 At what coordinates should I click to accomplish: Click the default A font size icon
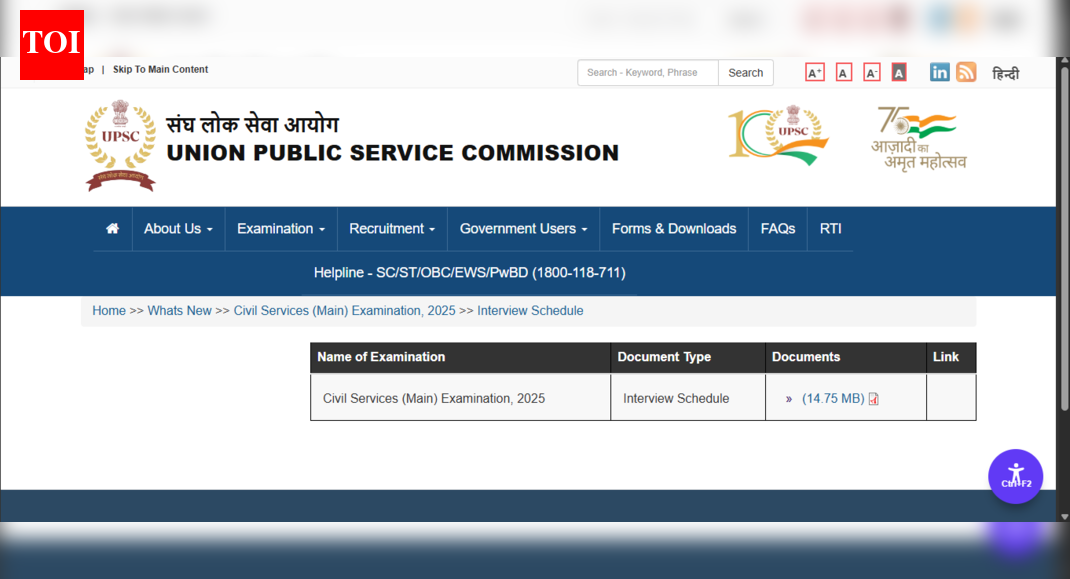click(x=843, y=72)
